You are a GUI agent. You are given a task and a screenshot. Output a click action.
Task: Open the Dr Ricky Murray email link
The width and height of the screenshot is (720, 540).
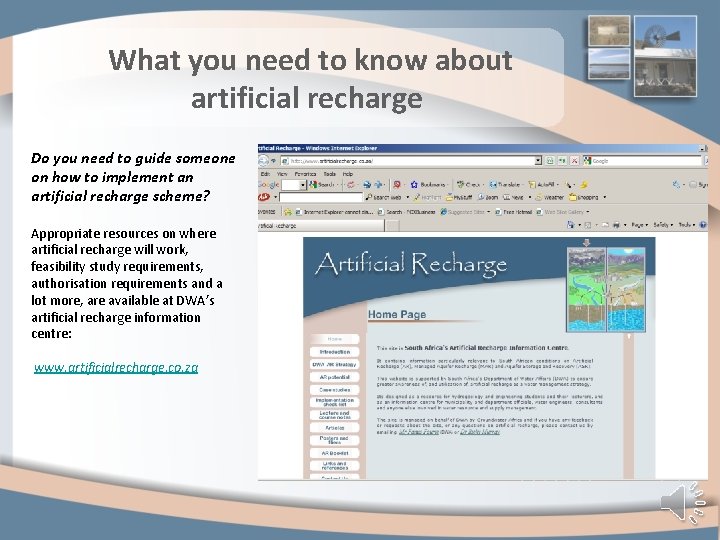coord(480,432)
